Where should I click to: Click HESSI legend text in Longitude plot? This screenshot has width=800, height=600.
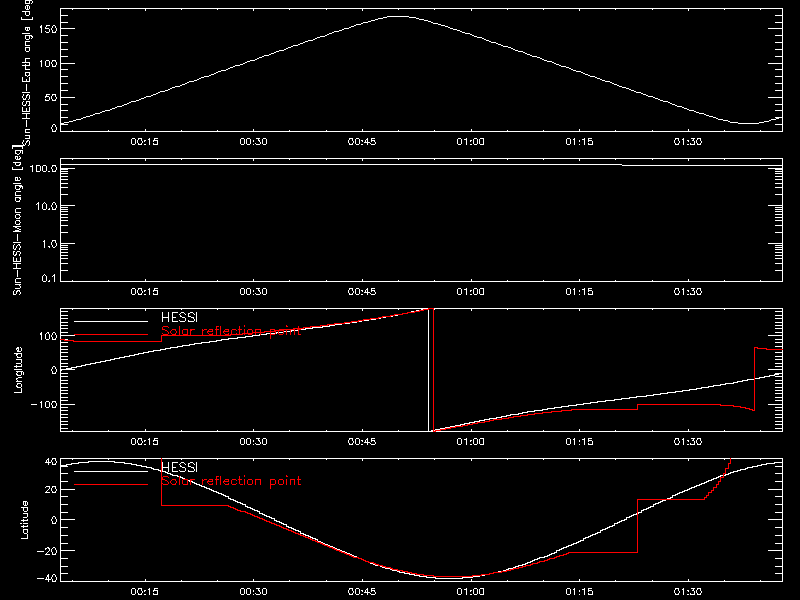click(179, 317)
